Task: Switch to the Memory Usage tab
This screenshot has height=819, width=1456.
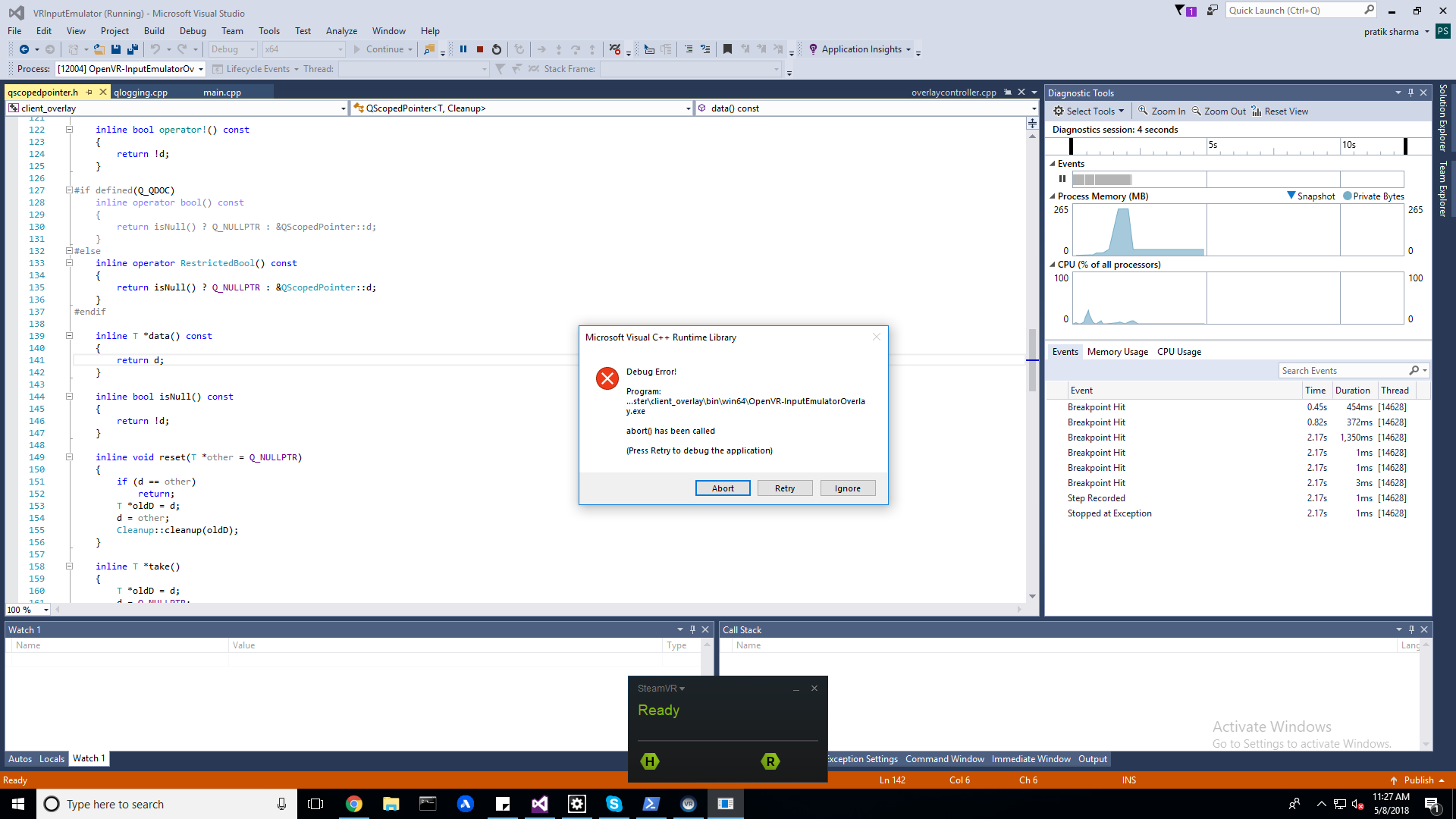Action: (x=1117, y=351)
